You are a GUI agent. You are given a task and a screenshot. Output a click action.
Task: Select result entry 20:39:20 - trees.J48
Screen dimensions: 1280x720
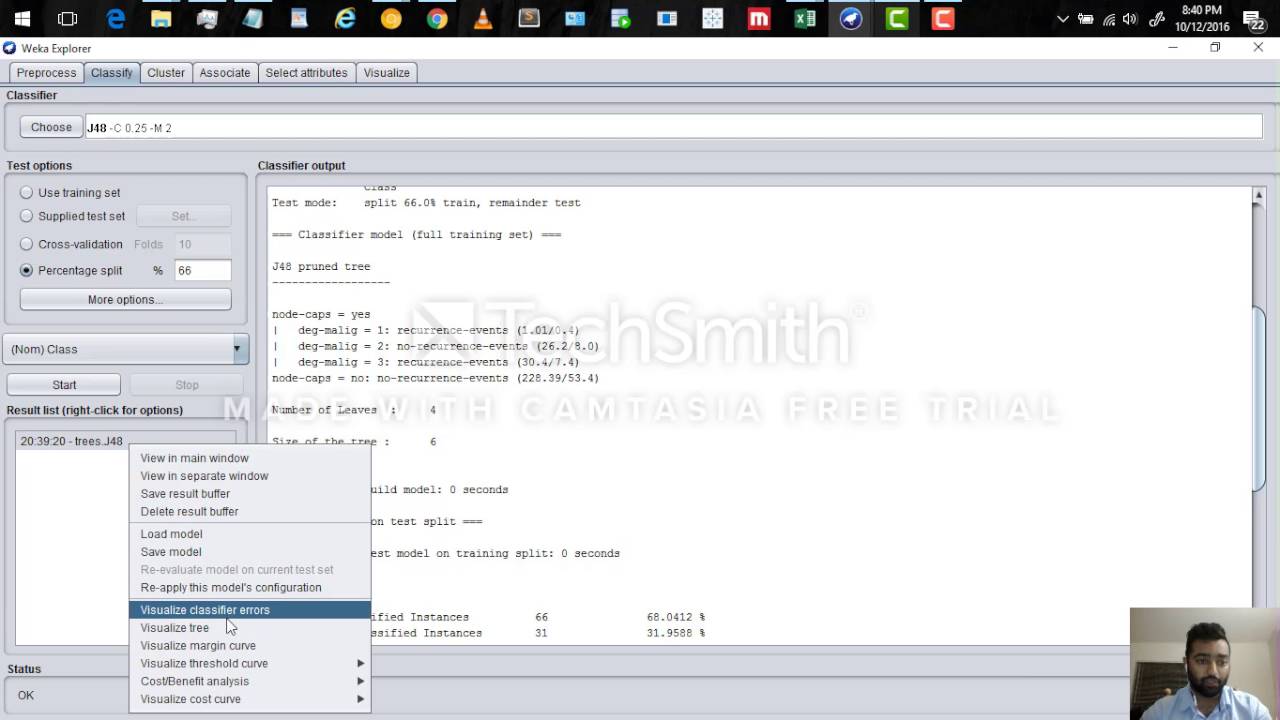72,441
